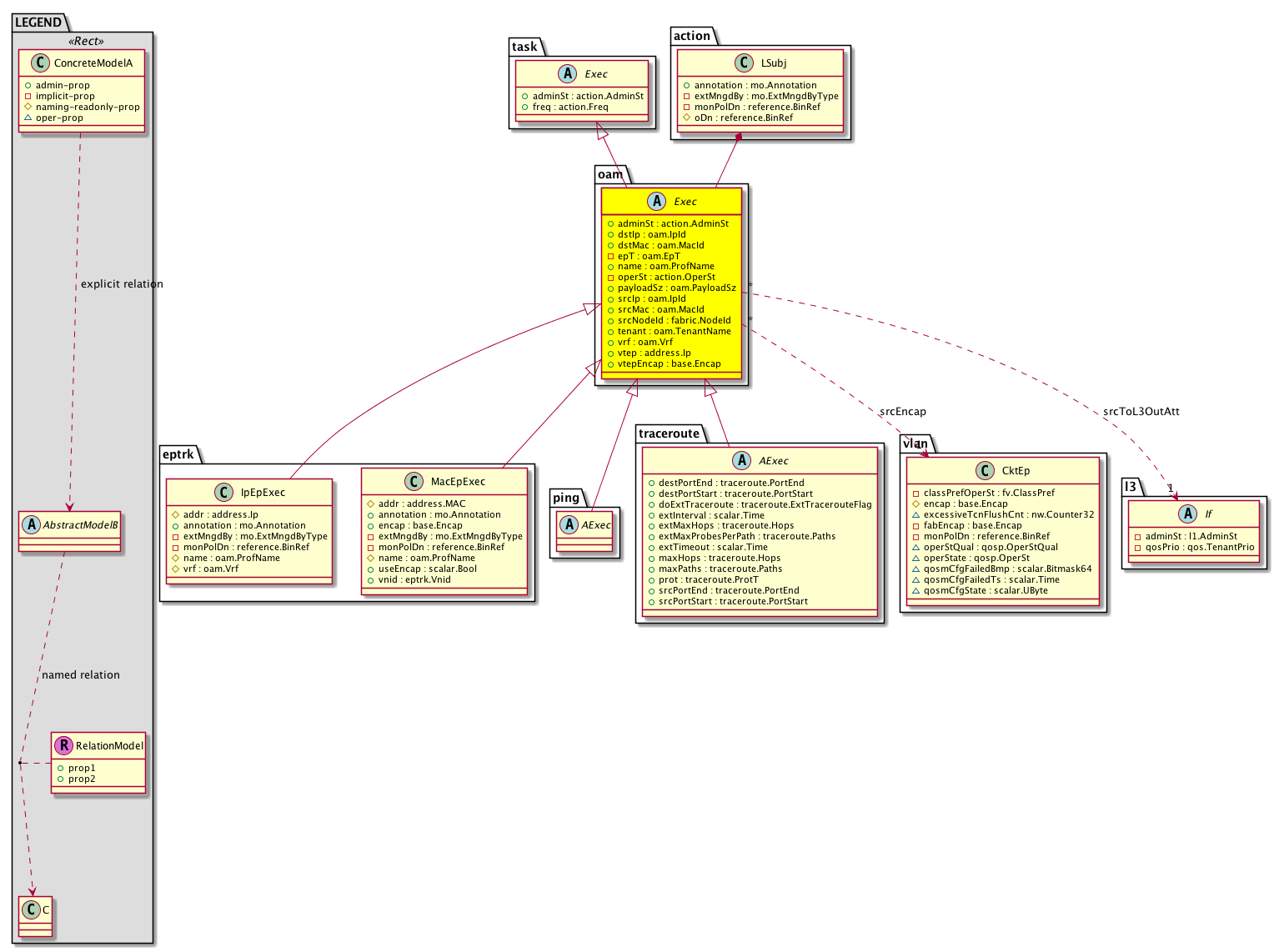Click the srcToL3OutAtt relation label
Viewport: 1284px width, 952px height.
1141,412
